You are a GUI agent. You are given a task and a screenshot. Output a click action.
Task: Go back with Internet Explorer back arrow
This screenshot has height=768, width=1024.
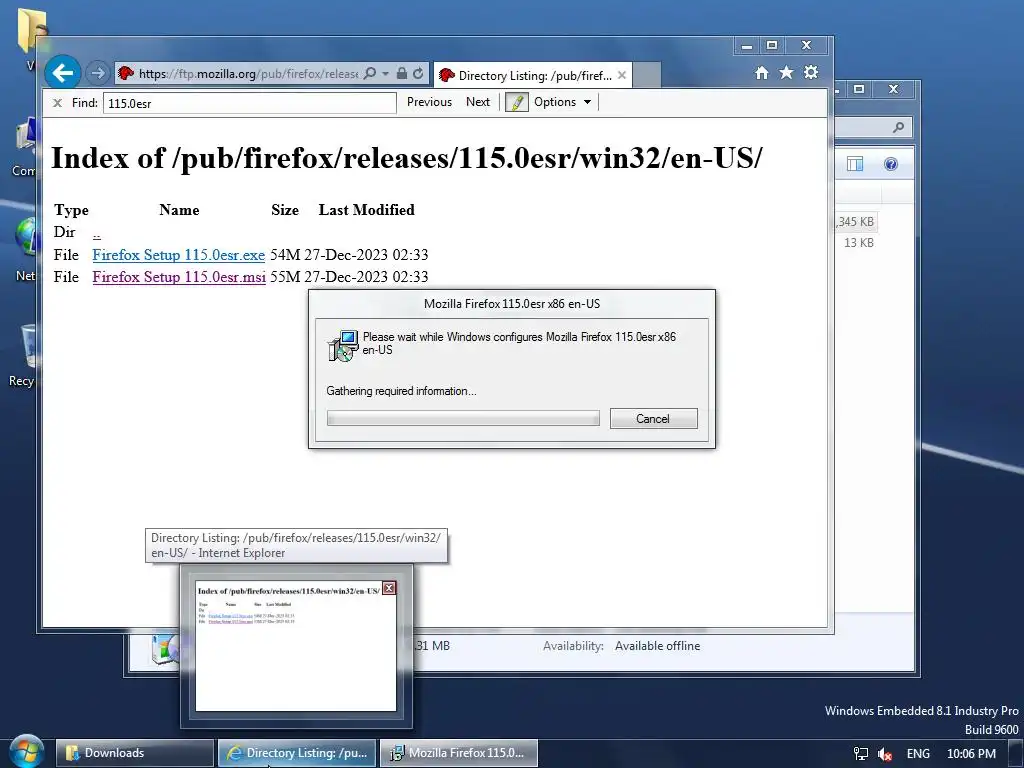63,73
